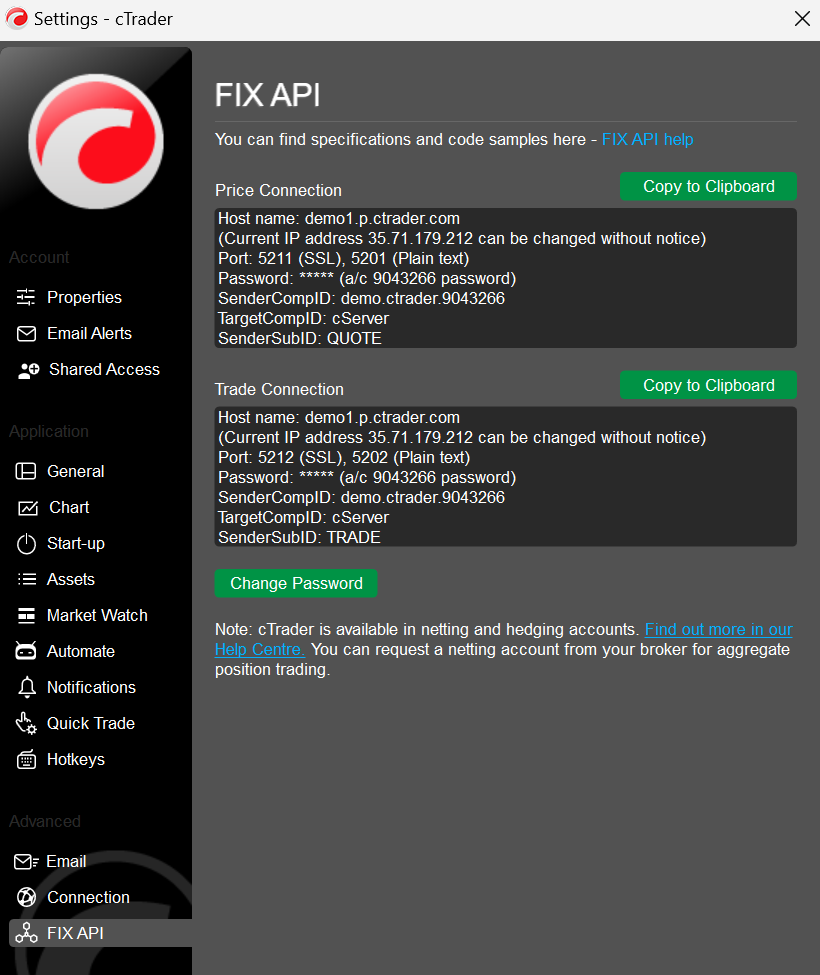Click the Assets list icon

[x=26, y=580]
